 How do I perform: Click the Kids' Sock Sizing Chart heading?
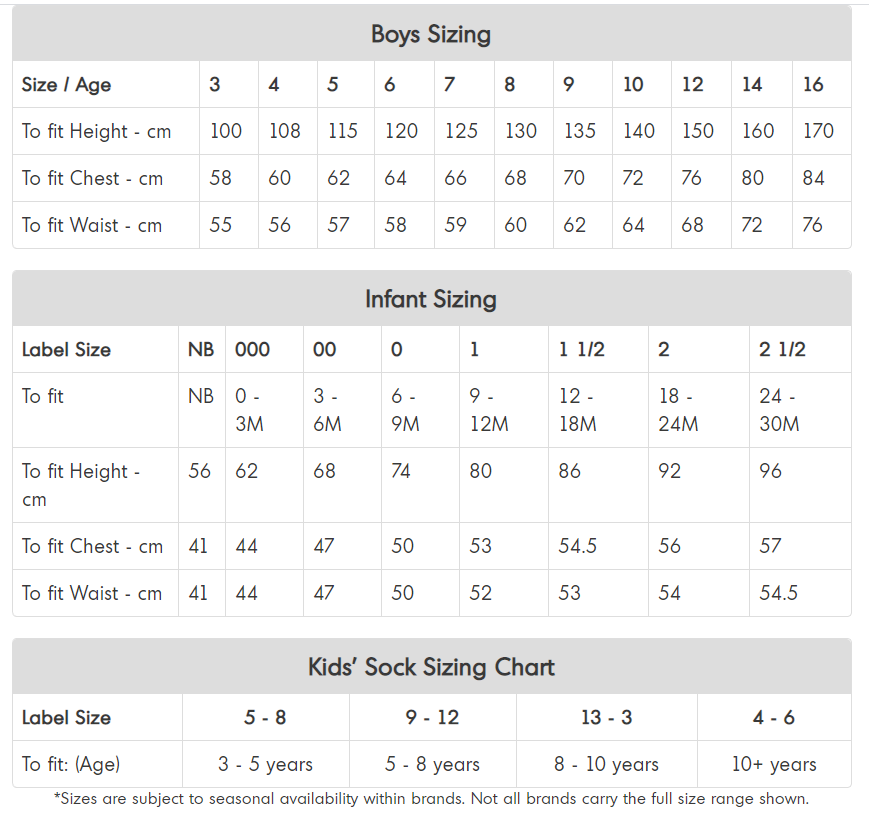(431, 667)
